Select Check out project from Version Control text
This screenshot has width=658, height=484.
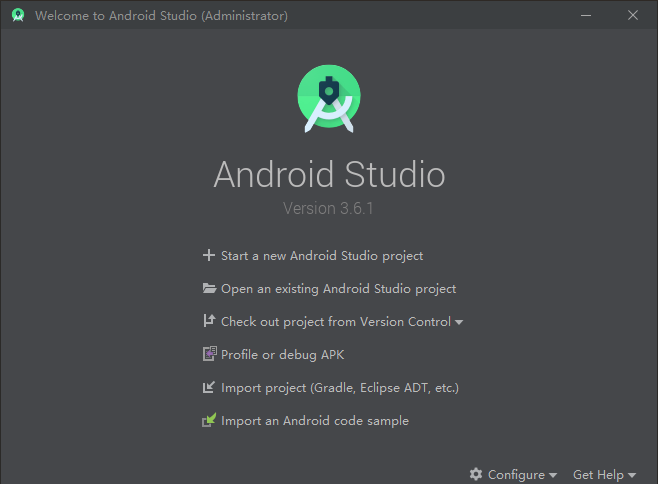tap(336, 322)
